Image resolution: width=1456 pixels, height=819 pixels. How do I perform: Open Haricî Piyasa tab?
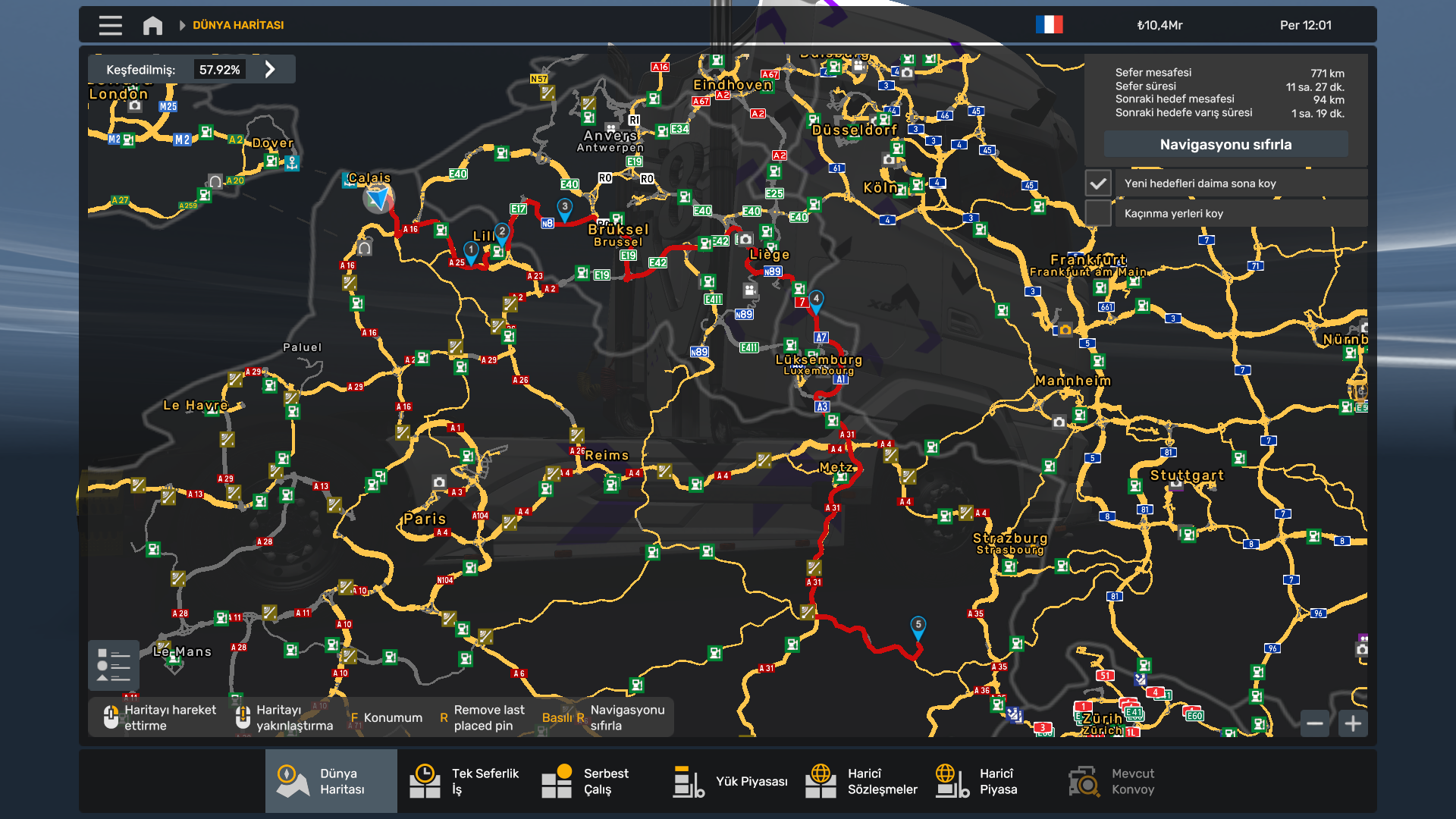[991, 781]
